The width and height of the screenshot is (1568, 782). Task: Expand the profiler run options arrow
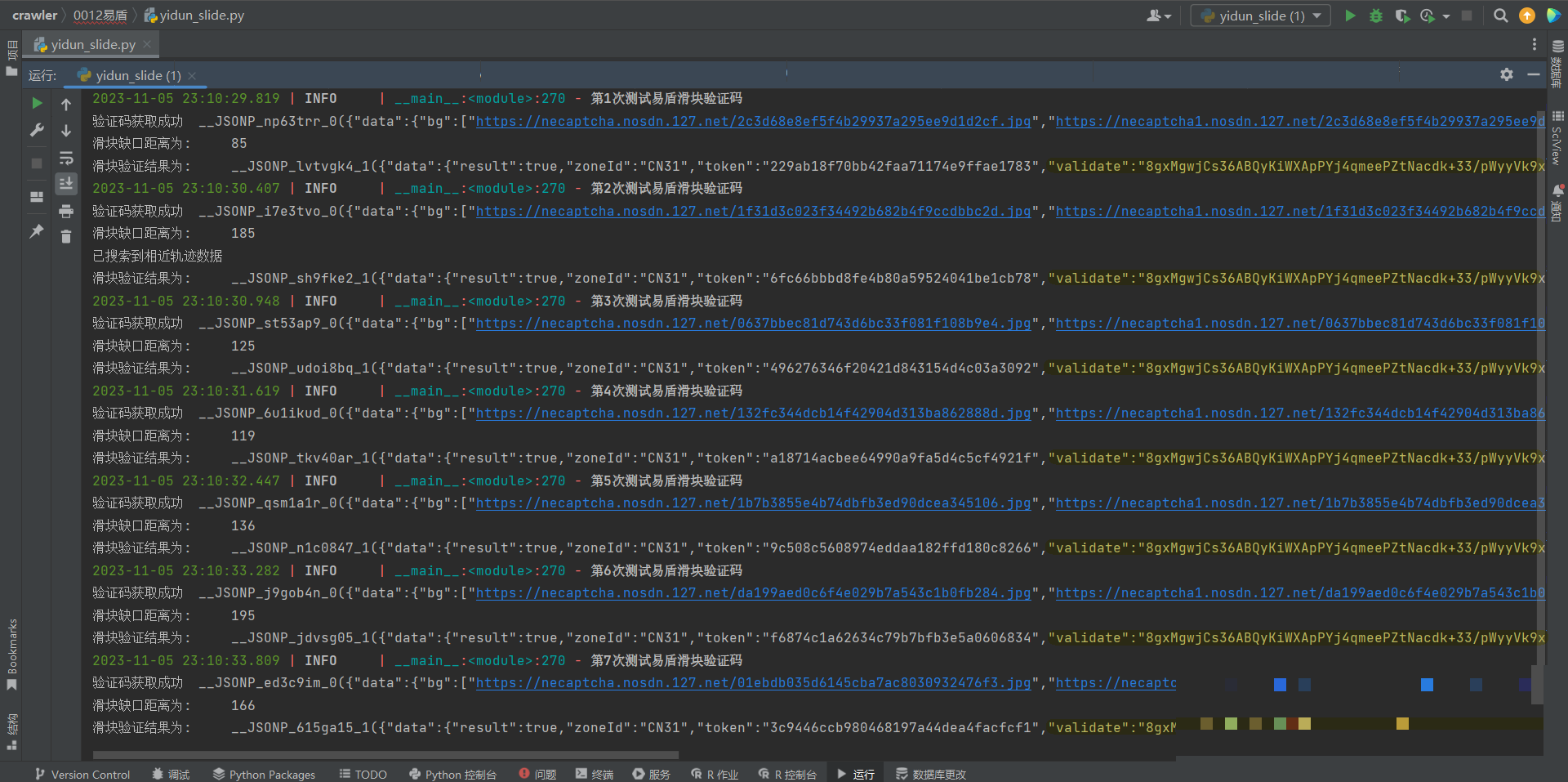pos(1446,16)
